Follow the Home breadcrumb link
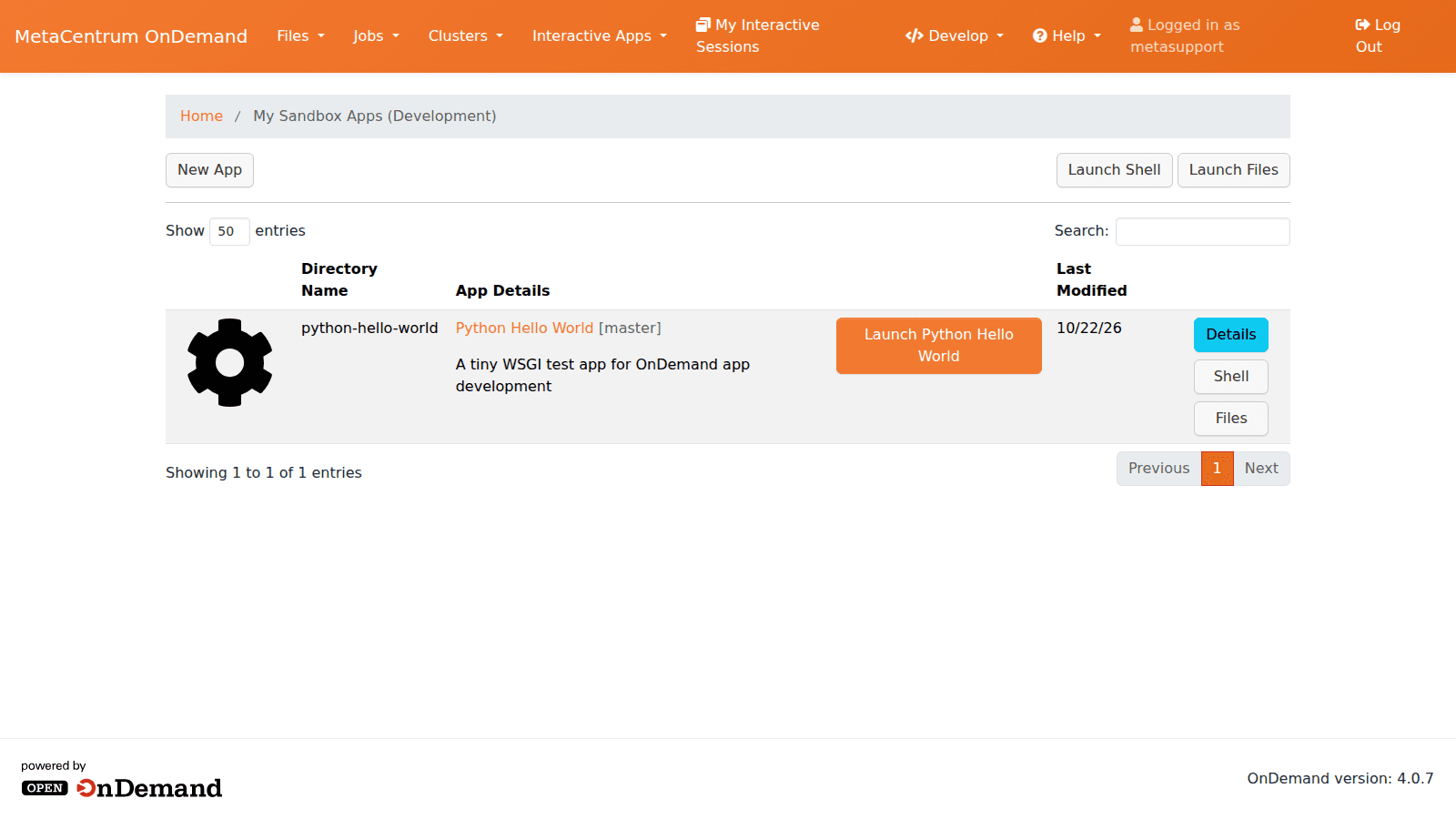The height and width of the screenshot is (819, 1456). tap(201, 116)
